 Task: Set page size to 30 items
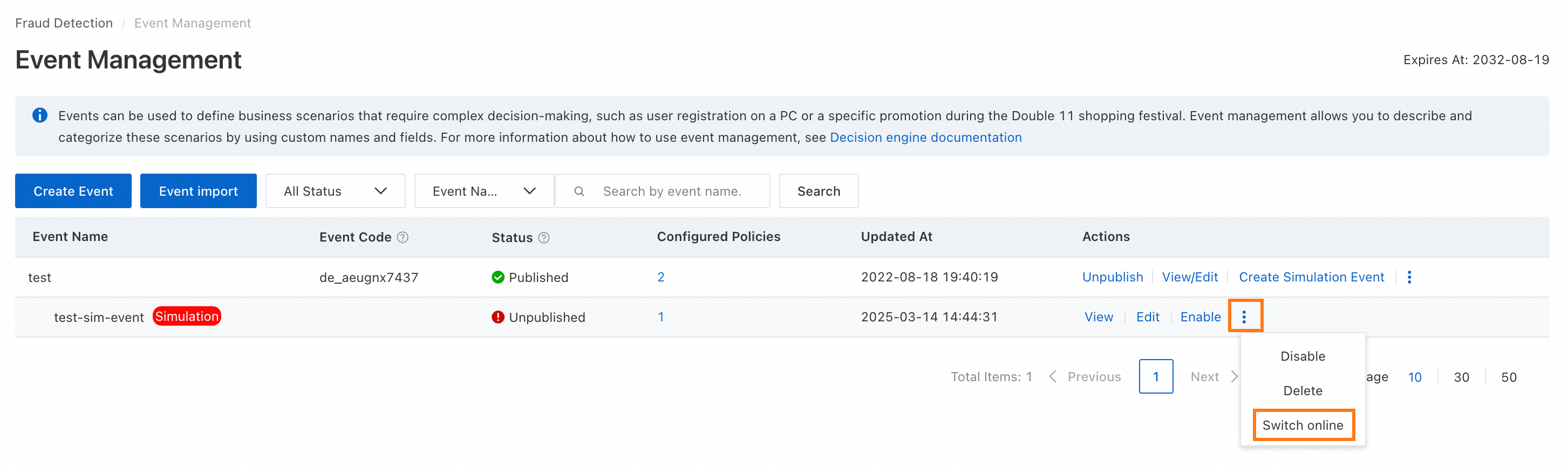coord(1461,377)
